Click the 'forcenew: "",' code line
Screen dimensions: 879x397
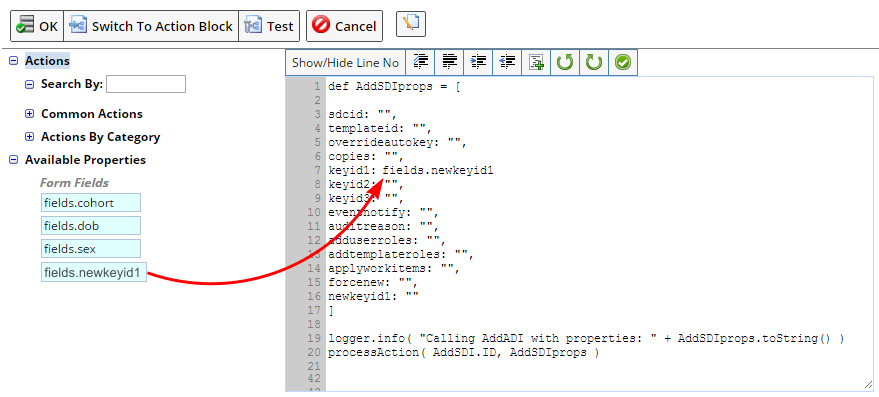click(x=373, y=283)
